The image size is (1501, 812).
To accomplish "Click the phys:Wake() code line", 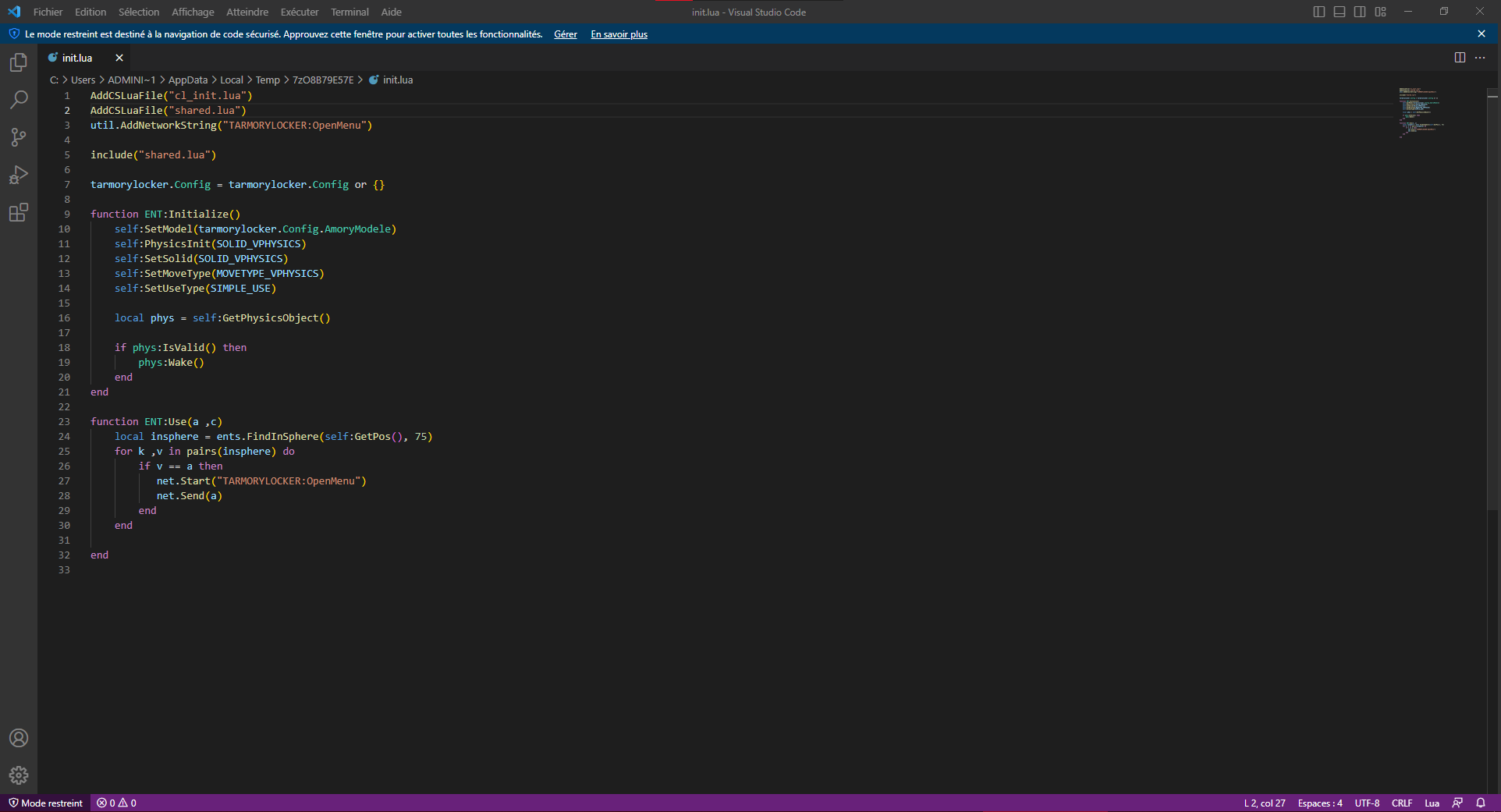I will pyautogui.click(x=172, y=362).
